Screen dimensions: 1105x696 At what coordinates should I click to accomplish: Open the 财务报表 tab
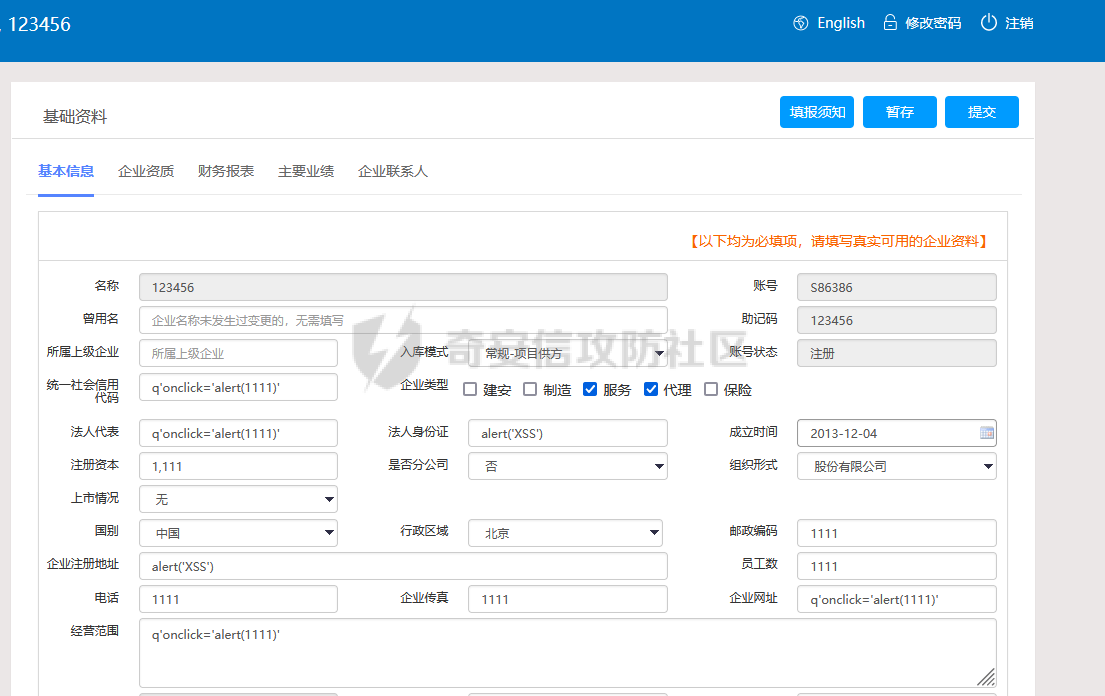226,171
